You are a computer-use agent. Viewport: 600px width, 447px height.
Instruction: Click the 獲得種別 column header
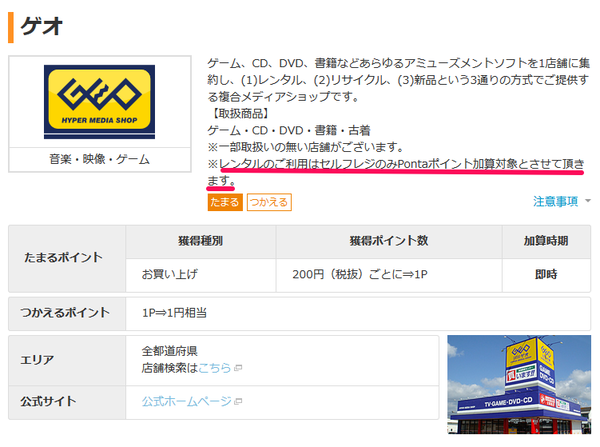(x=201, y=241)
